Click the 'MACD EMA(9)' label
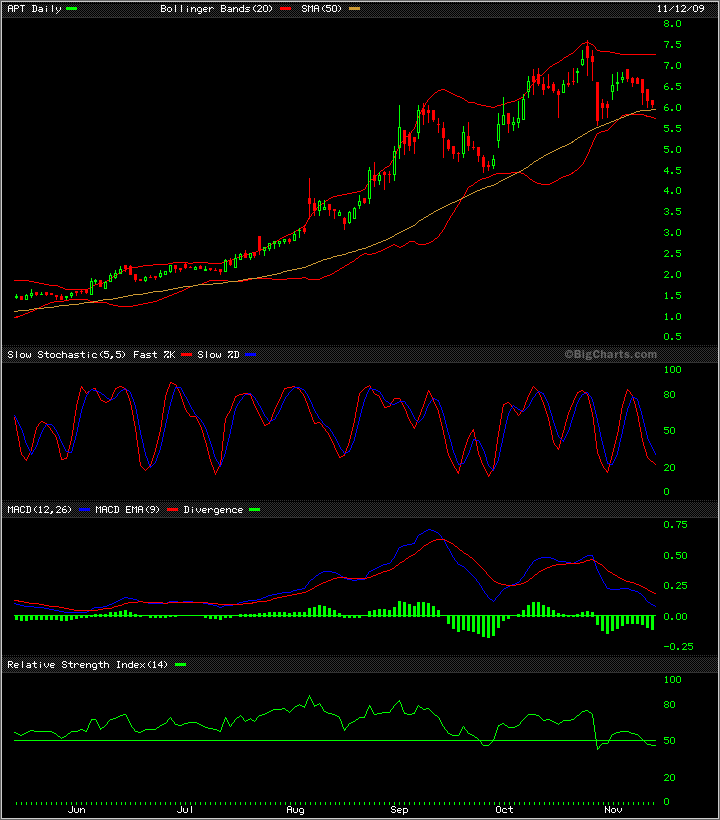This screenshot has height=820, width=720. 128,510
